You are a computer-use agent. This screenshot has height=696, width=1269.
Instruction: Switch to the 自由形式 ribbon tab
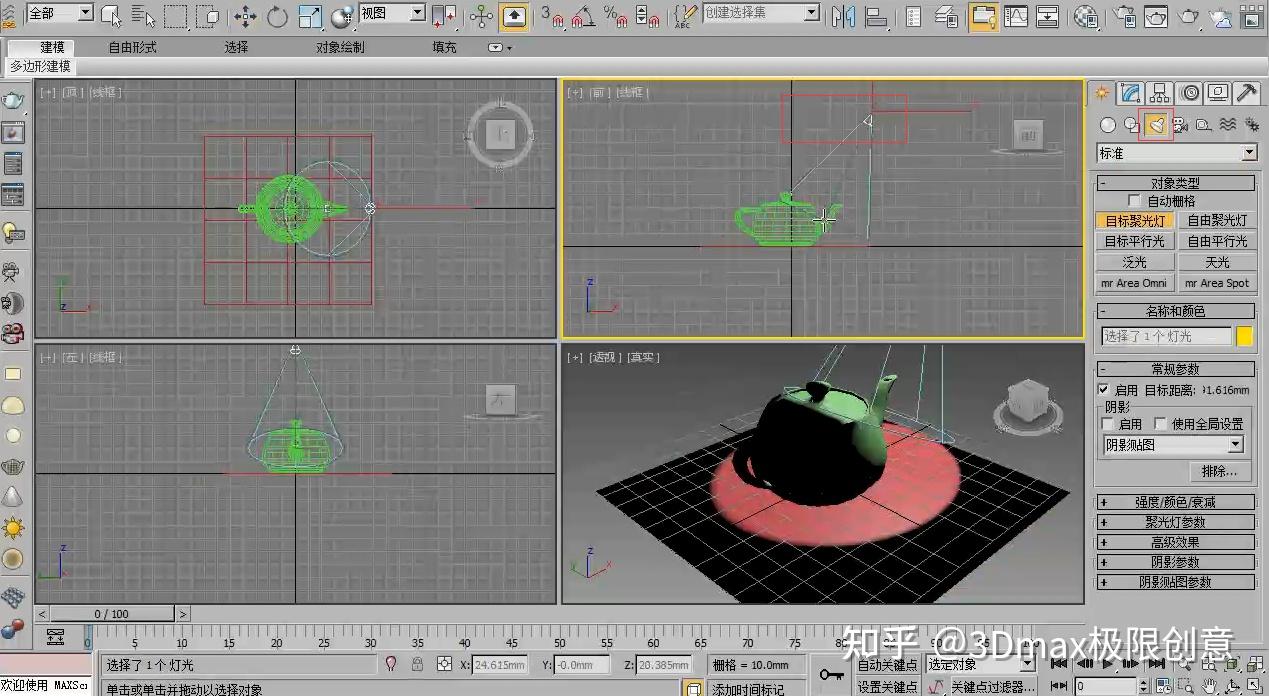[x=131, y=46]
